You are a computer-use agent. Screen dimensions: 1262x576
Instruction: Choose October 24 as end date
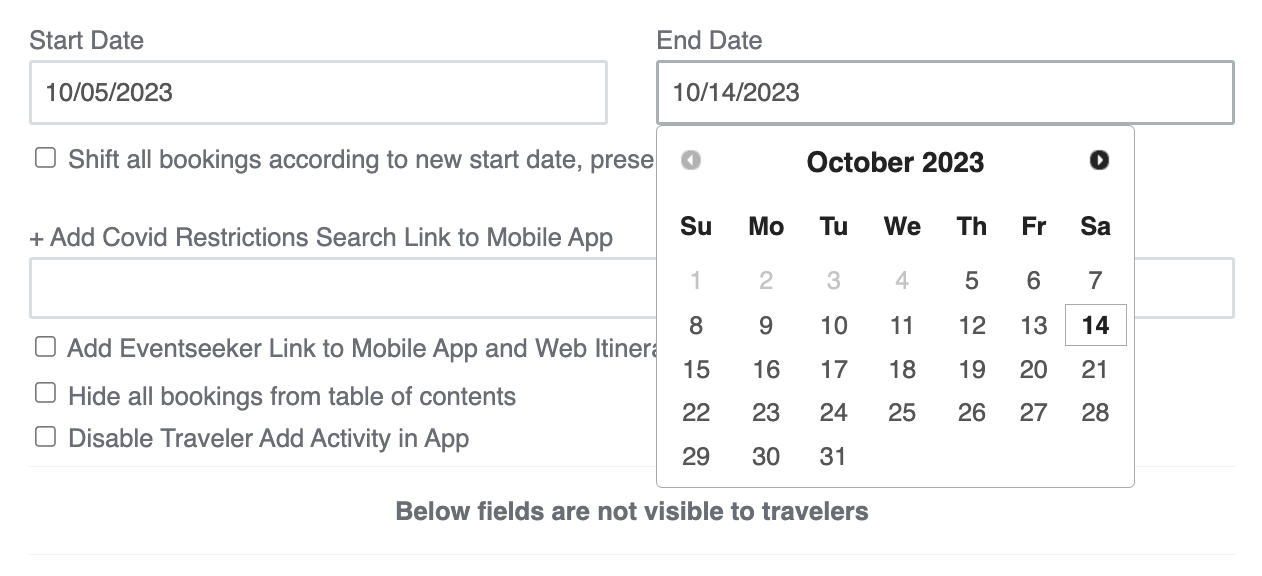[833, 413]
